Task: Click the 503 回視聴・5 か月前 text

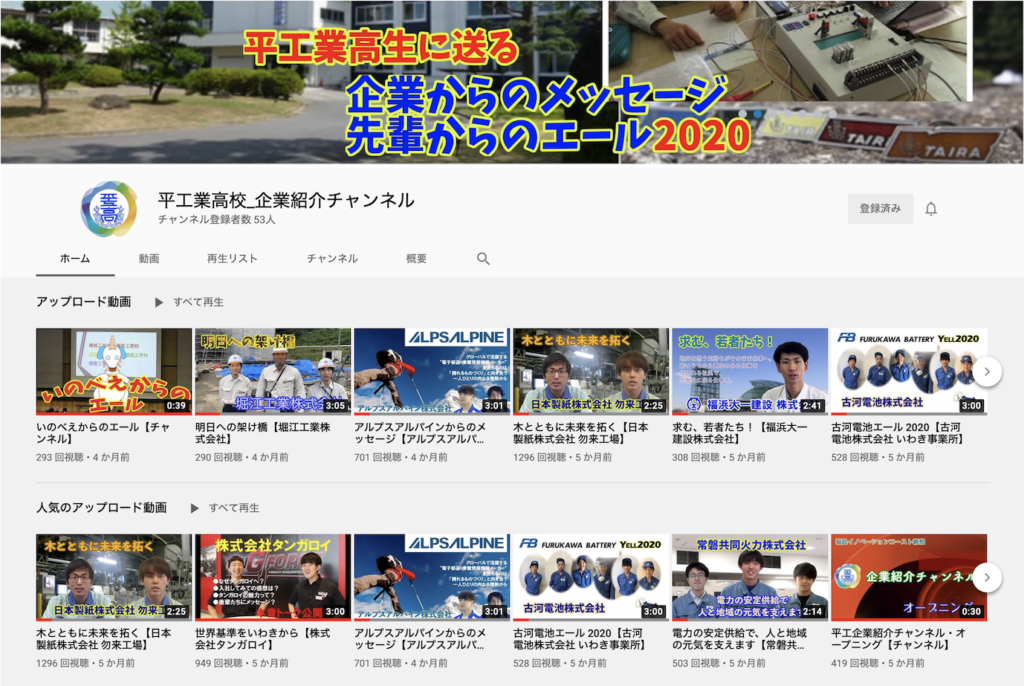Action: (718, 663)
